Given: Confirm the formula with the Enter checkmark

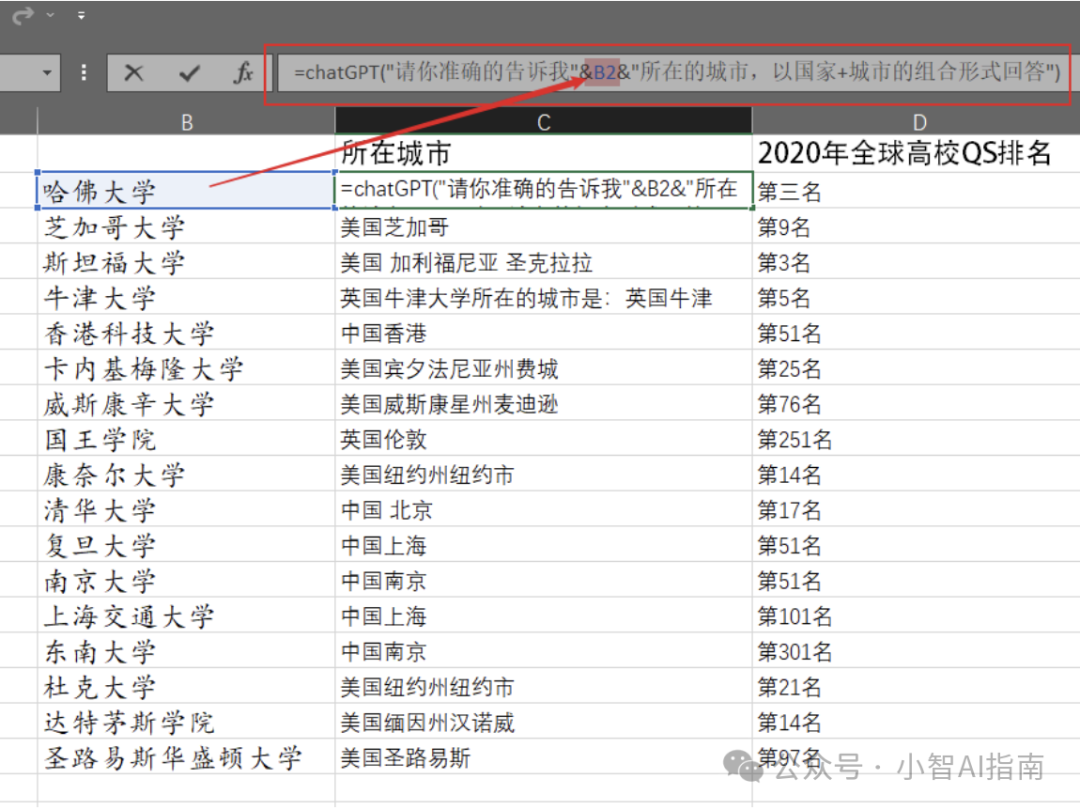Looking at the screenshot, I should 188,73.
